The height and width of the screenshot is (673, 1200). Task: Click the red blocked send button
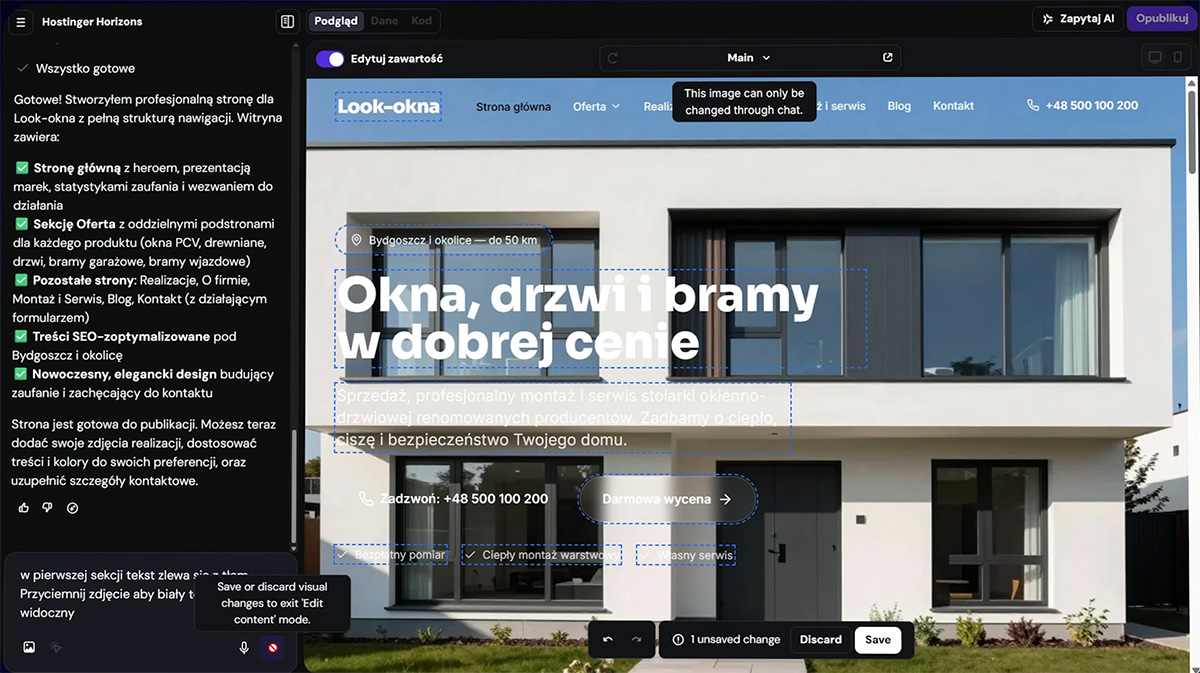coord(272,648)
